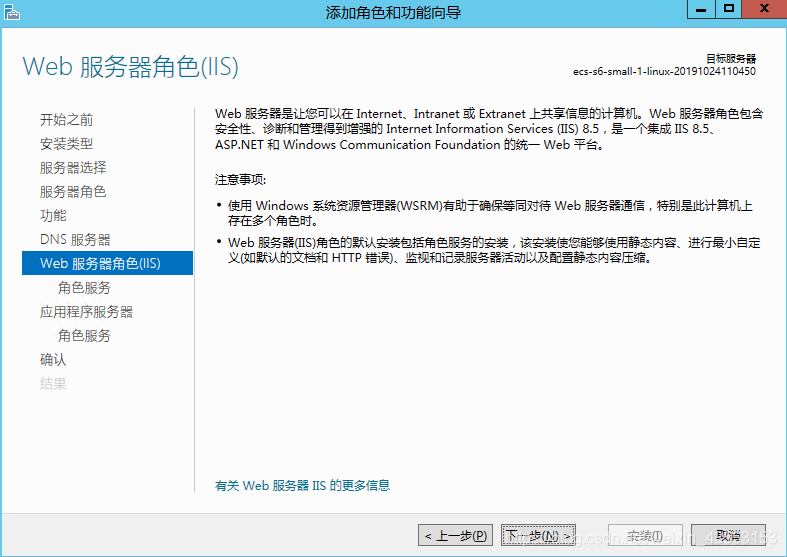787x557 pixels.
Task: Click the 上一步(P) button
Action: 455,535
